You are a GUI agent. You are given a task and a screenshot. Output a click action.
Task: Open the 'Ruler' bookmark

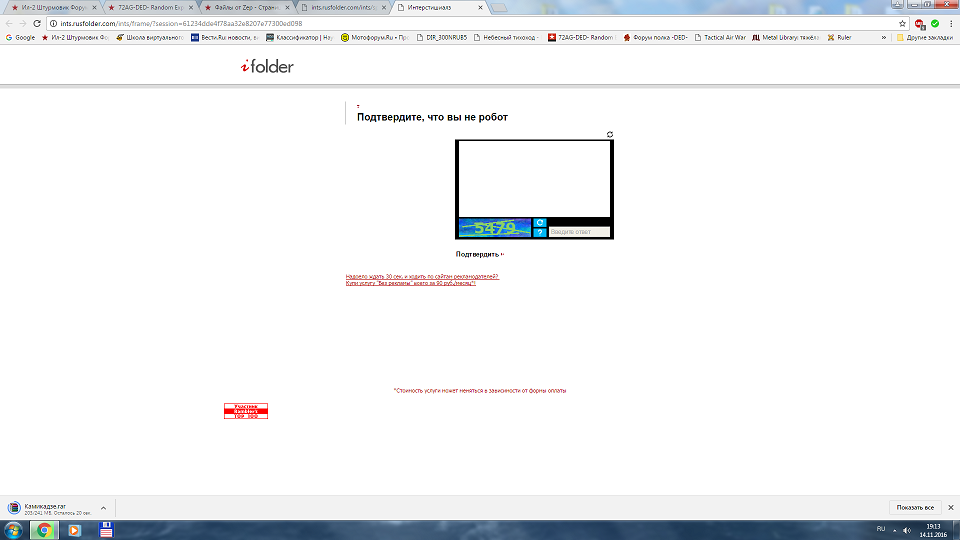pyautogui.click(x=839, y=37)
